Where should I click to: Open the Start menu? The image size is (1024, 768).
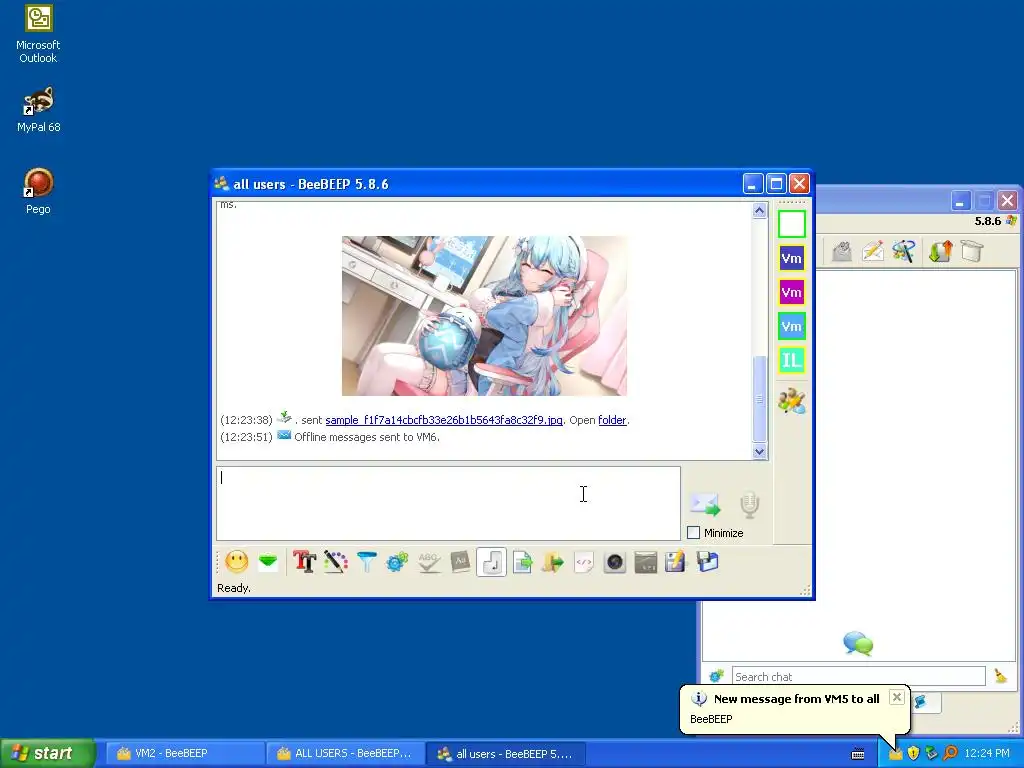pyautogui.click(x=47, y=753)
